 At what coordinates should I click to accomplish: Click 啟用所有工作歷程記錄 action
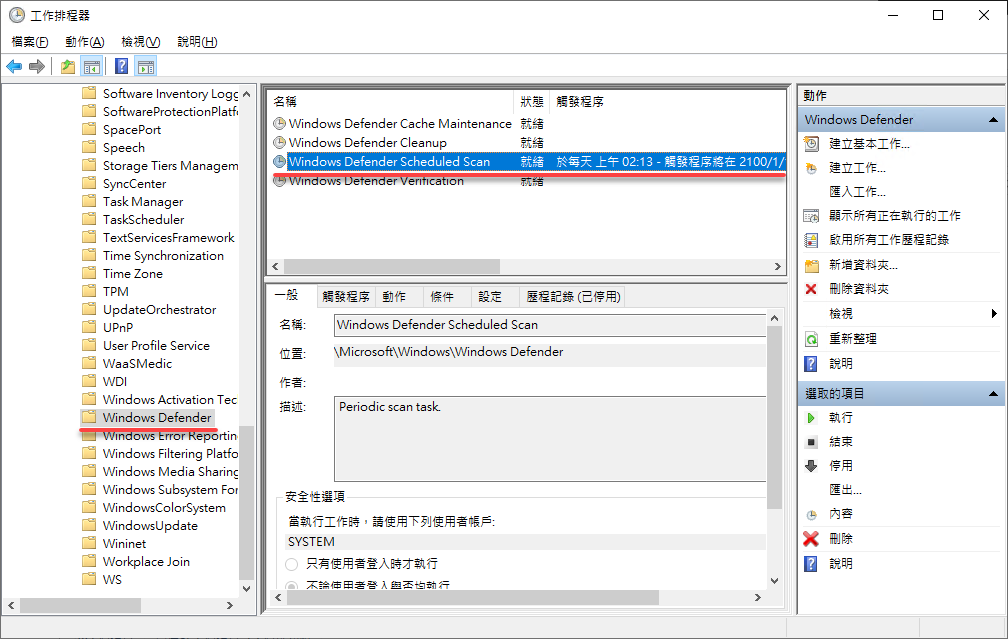[x=889, y=240]
